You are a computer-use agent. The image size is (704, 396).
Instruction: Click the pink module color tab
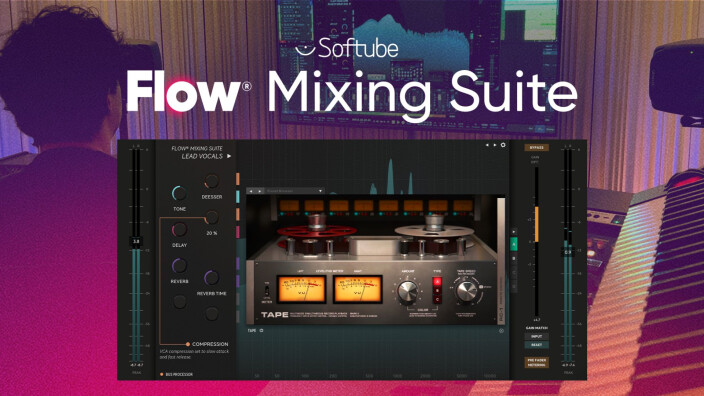238,232
